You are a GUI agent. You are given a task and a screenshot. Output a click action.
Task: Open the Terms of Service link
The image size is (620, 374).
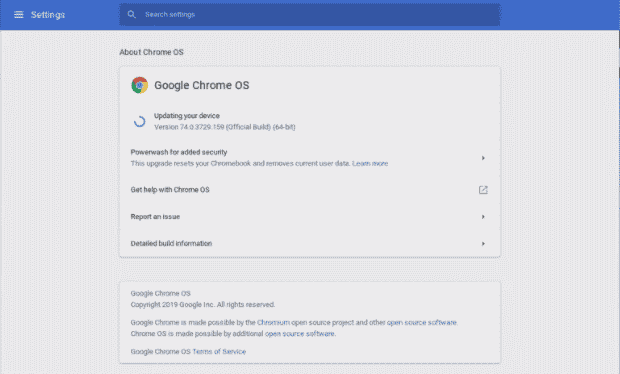click(x=219, y=351)
